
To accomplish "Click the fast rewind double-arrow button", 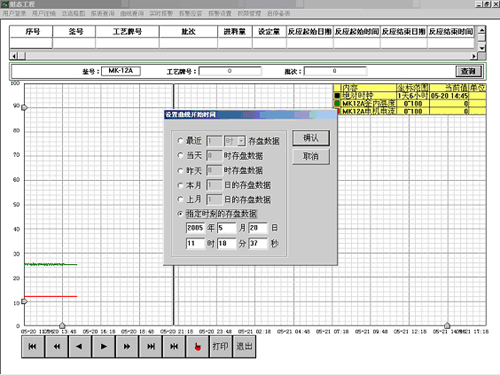I will pyautogui.click(x=57, y=347).
